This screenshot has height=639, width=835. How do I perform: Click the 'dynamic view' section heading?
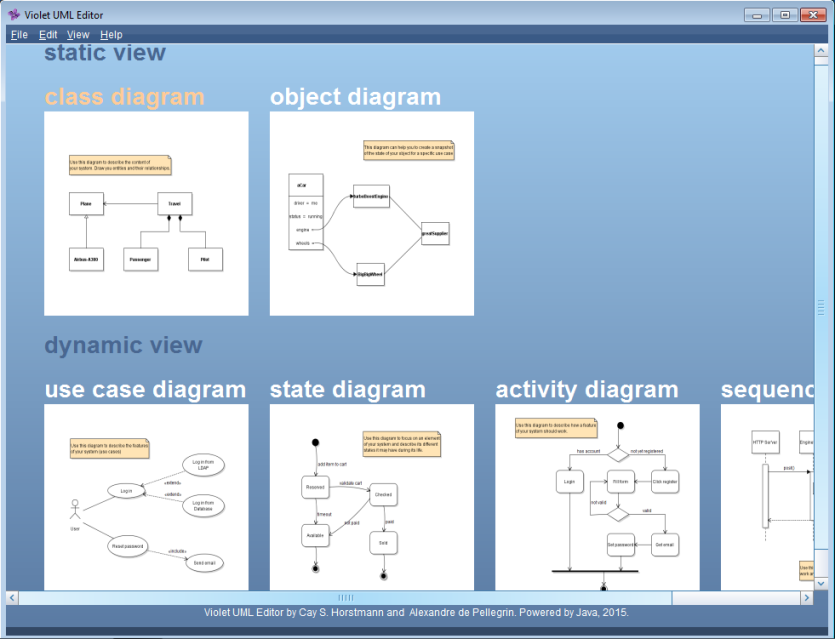coord(124,345)
